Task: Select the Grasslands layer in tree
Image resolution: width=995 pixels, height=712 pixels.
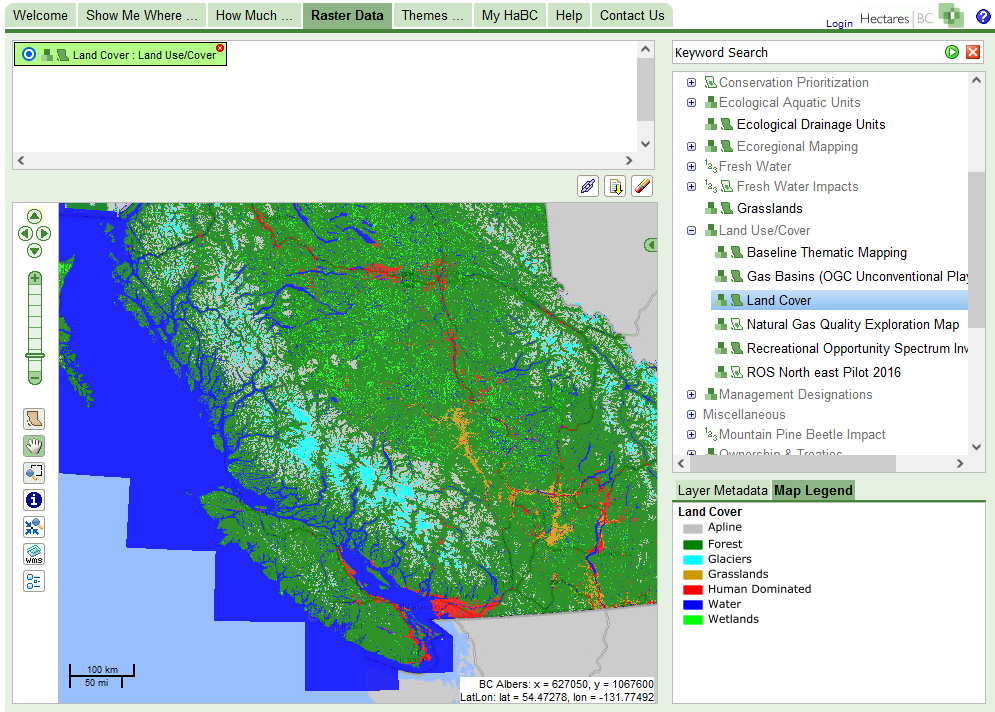Action: 770,208
